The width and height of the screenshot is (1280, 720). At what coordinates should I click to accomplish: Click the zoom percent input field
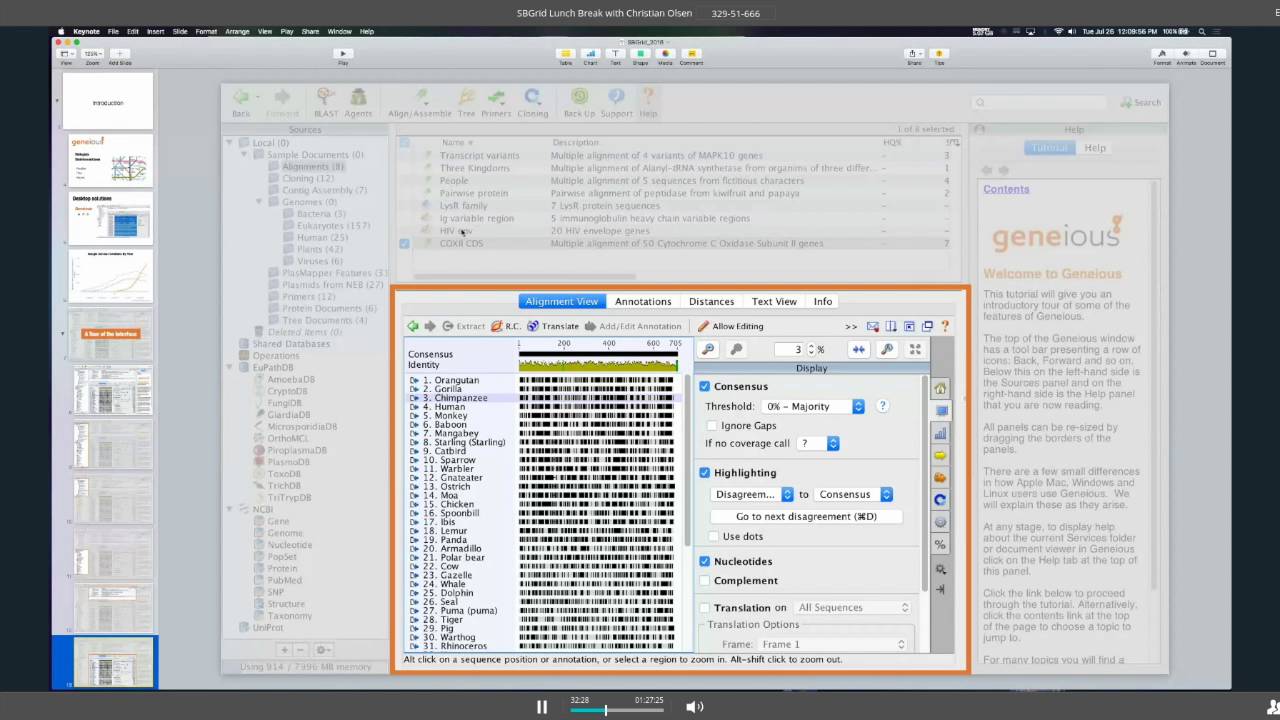[x=790, y=349]
